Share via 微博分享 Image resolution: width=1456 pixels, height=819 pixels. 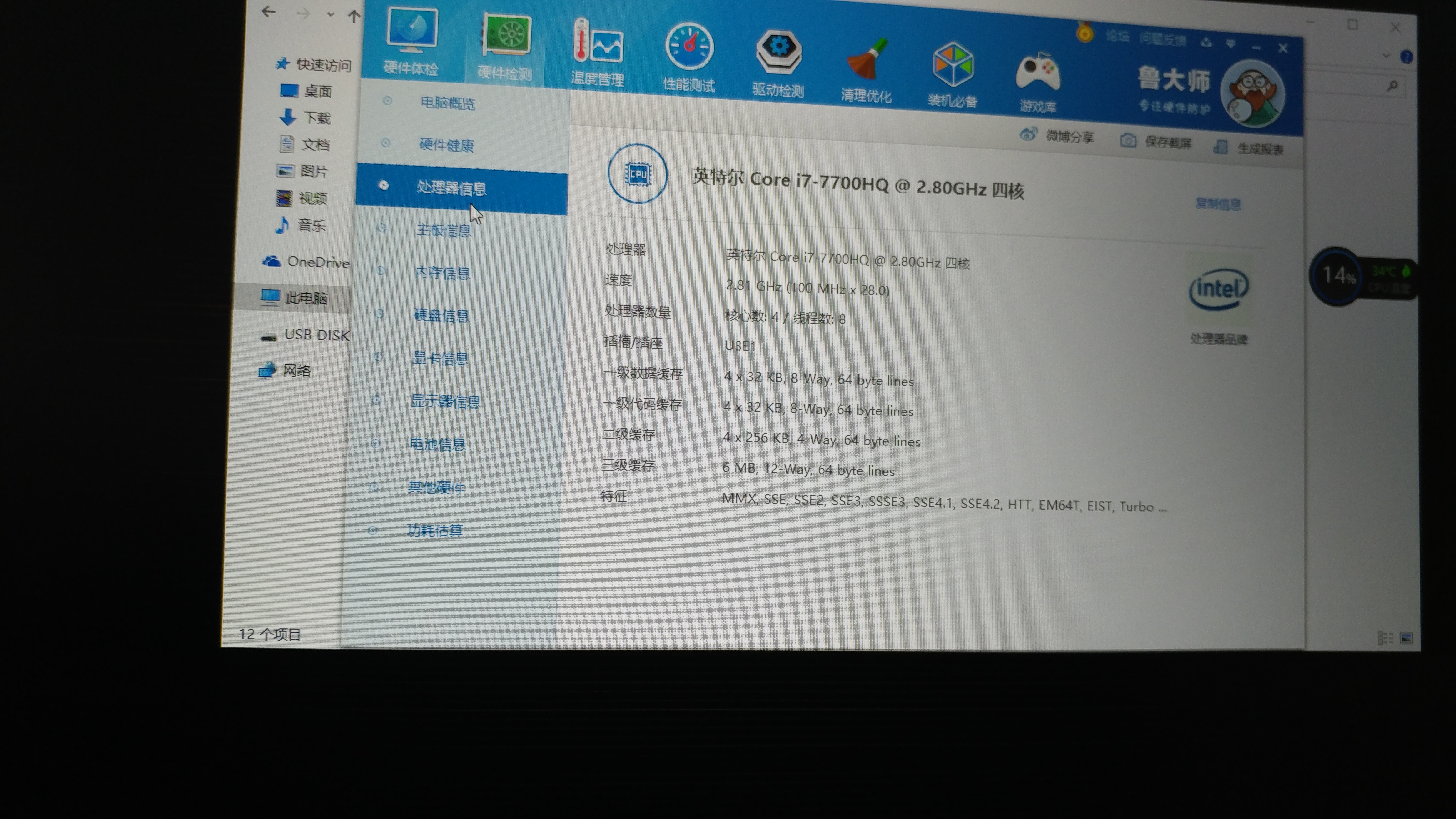coord(1056,136)
